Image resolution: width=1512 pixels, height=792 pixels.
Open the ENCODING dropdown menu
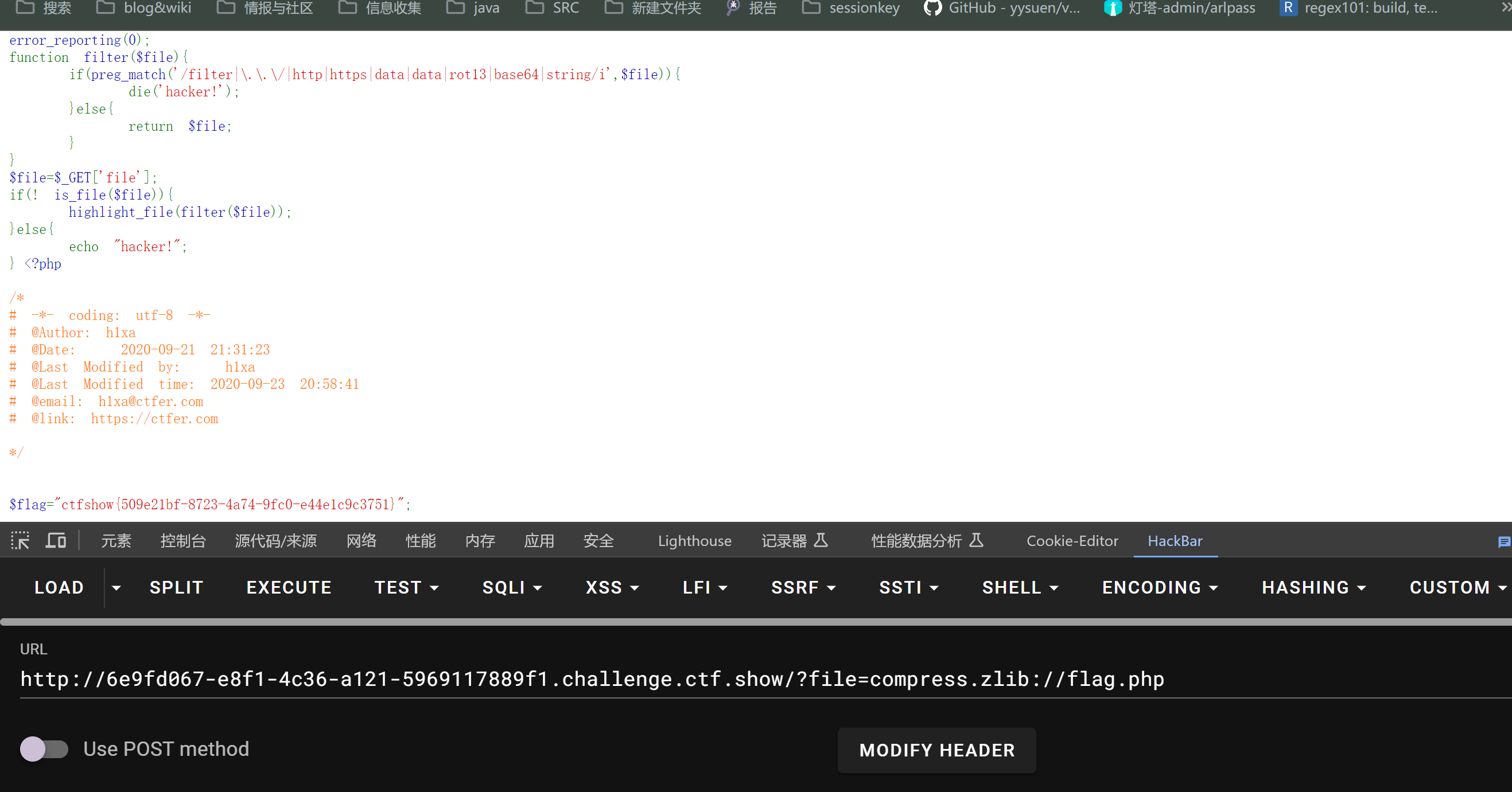1160,587
